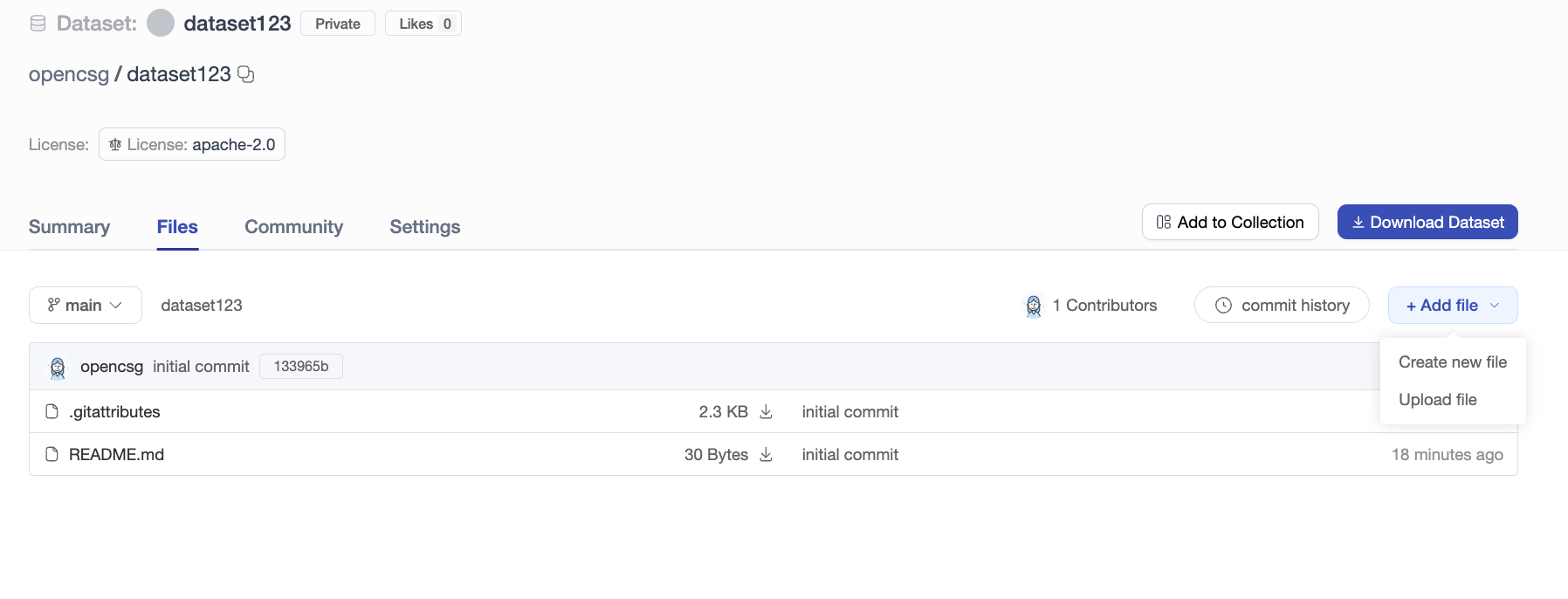Choose Upload file from the menu
The width and height of the screenshot is (1568, 599).
pos(1437,400)
